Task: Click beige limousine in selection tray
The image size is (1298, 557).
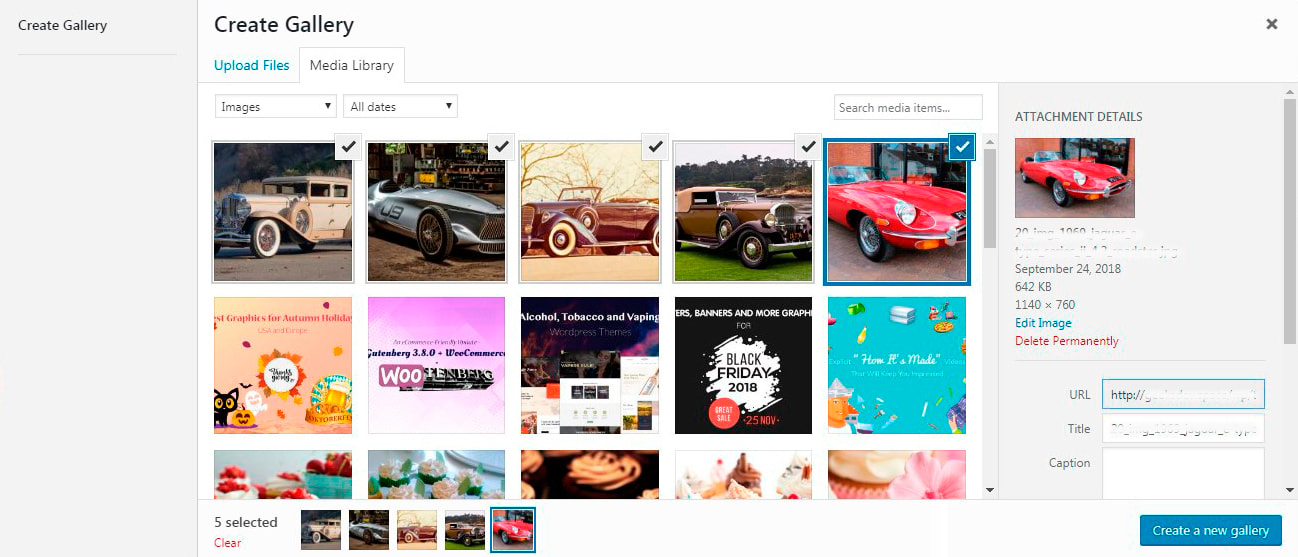Action: pyautogui.click(x=321, y=530)
